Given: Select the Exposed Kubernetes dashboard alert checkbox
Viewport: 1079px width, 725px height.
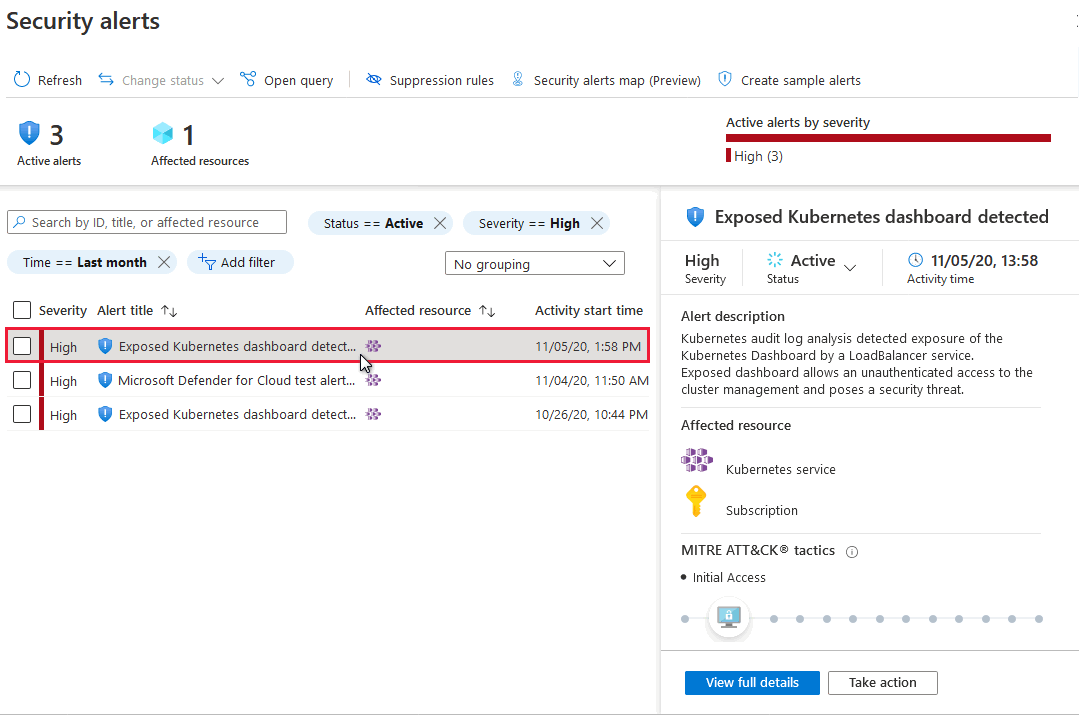Looking at the screenshot, I should (22, 346).
